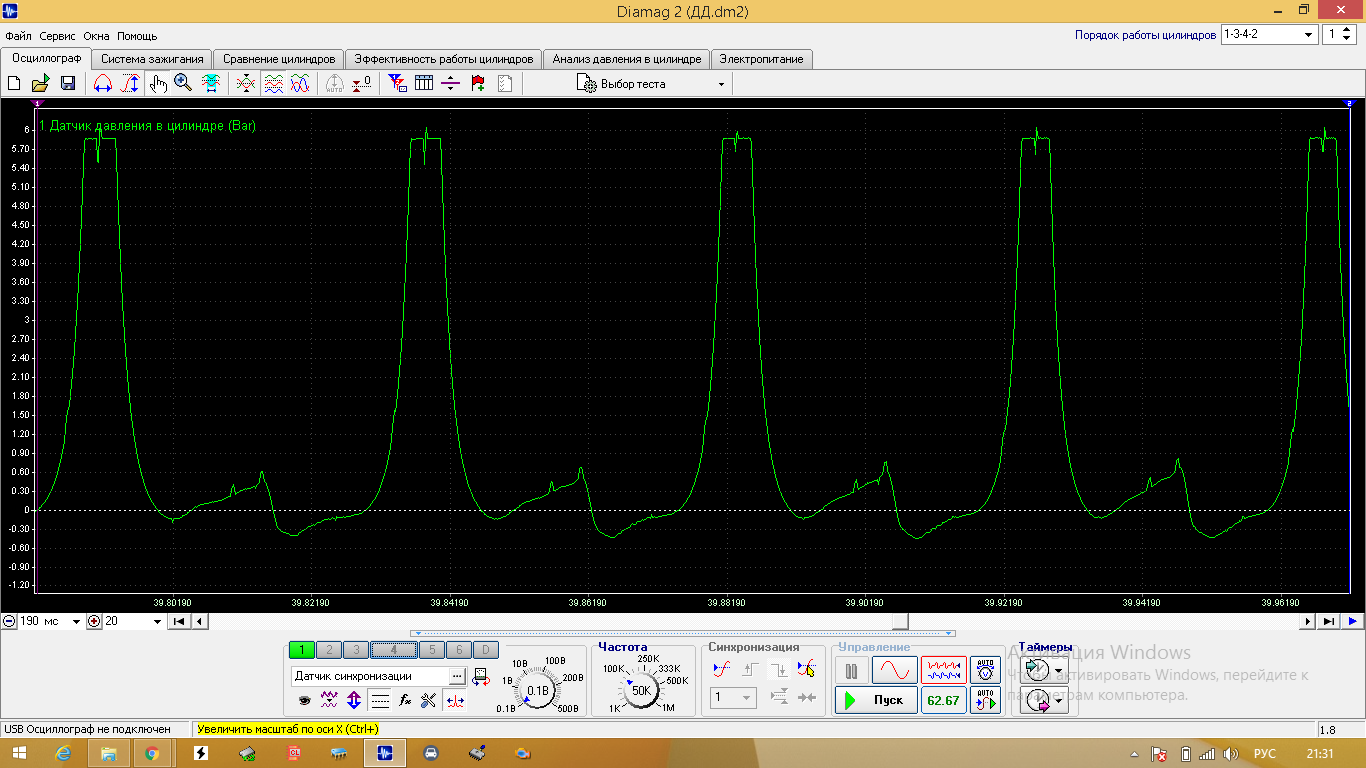The width and height of the screenshot is (1366, 768).
Task: Increase the cylinder number spinner value
Action: click(1348, 30)
